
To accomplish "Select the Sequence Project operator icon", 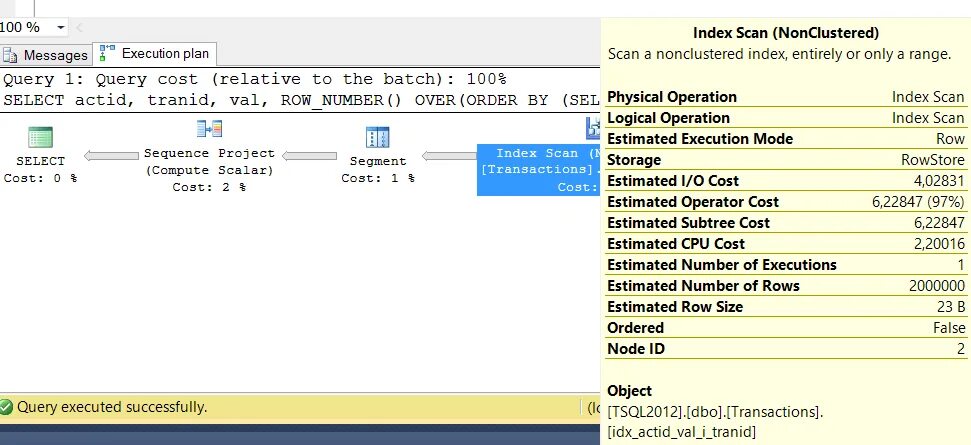I will pyautogui.click(x=209, y=129).
